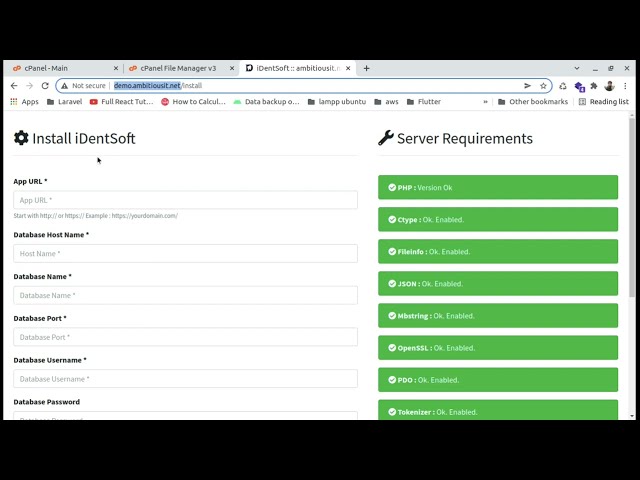Click the 'OpenSSL : Ok. Enabled.' text
The image size is (640, 480).
pos(436,348)
